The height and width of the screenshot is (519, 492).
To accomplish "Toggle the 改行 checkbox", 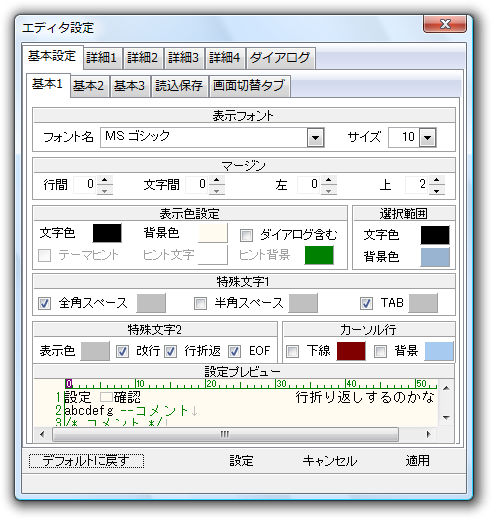I will (x=122, y=351).
